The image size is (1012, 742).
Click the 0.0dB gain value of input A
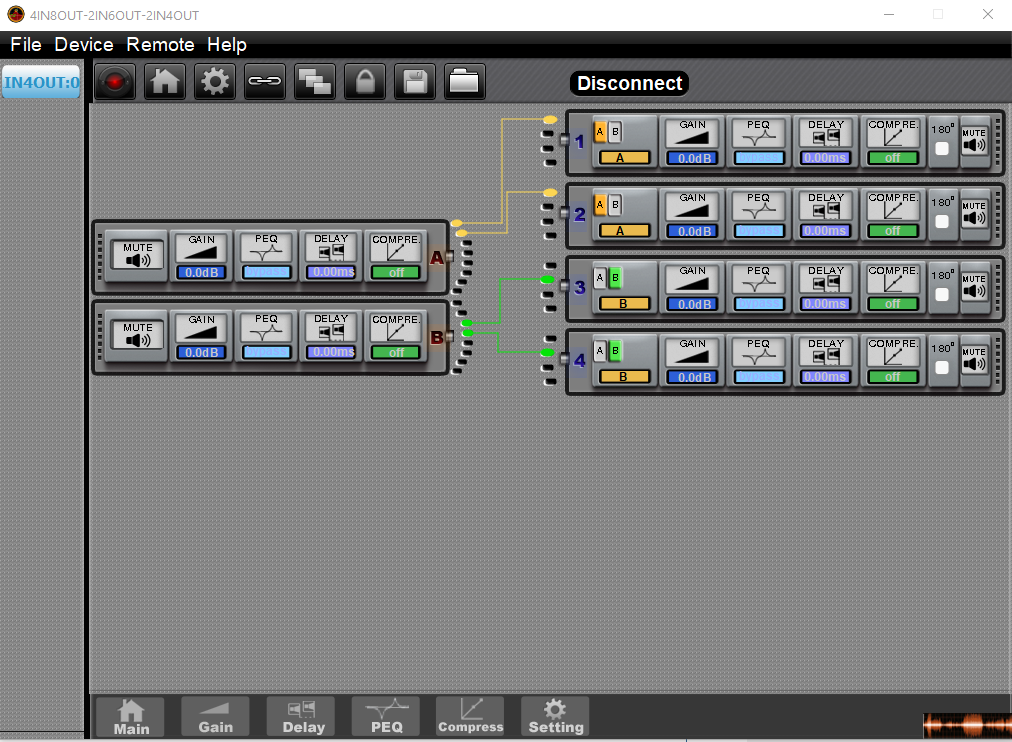[x=201, y=272]
